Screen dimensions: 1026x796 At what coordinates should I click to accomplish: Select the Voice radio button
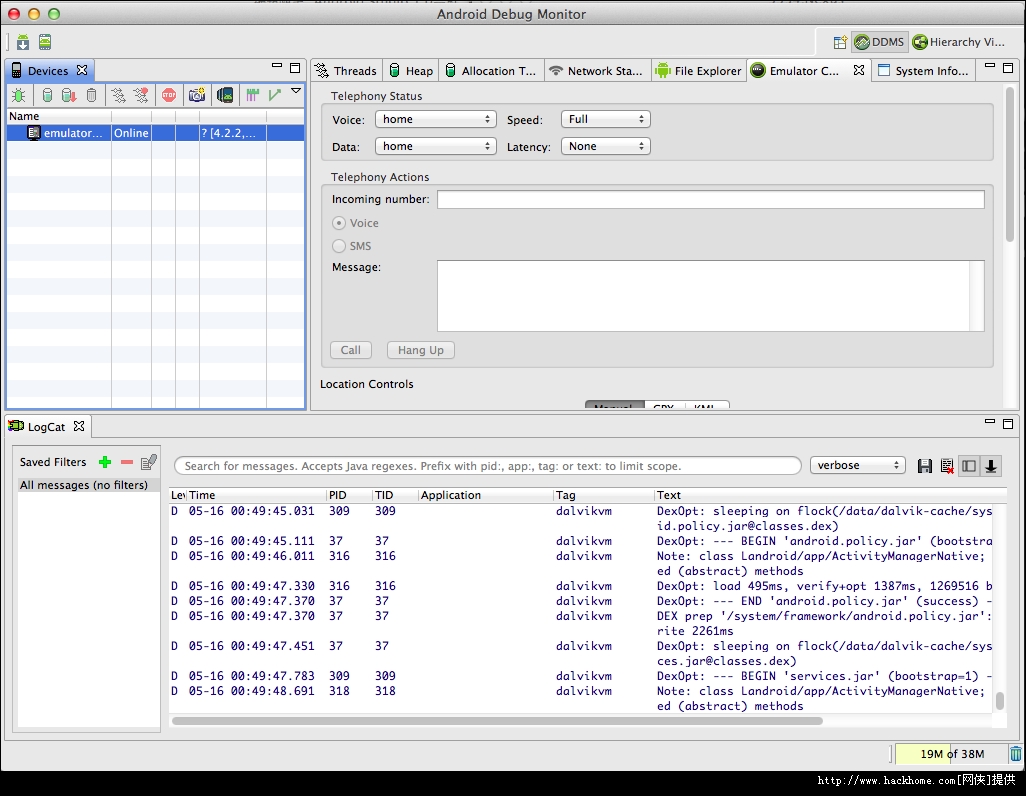[x=339, y=223]
